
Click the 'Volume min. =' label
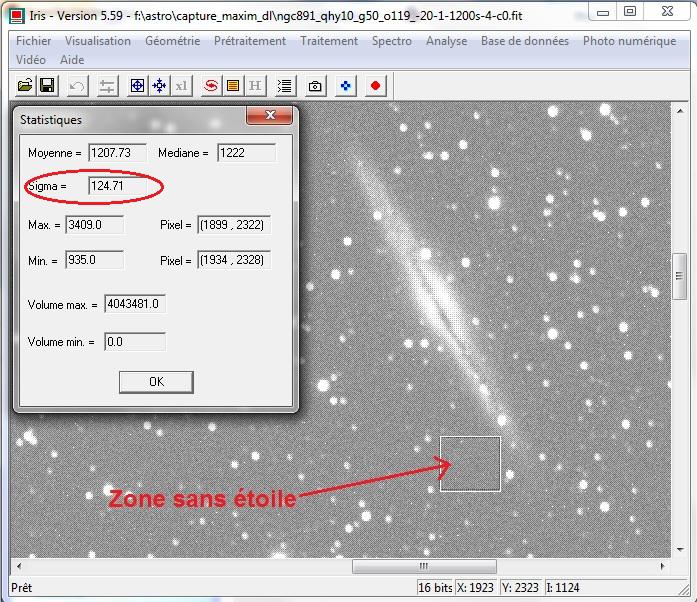point(61,342)
